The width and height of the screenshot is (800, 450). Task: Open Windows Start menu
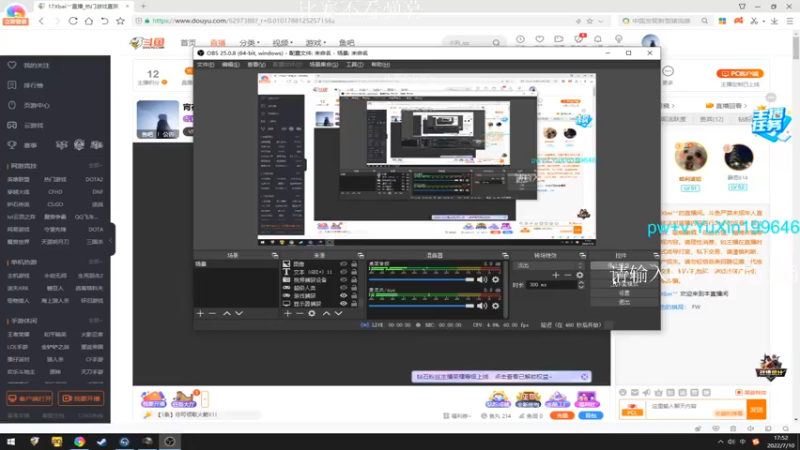coord(11,442)
